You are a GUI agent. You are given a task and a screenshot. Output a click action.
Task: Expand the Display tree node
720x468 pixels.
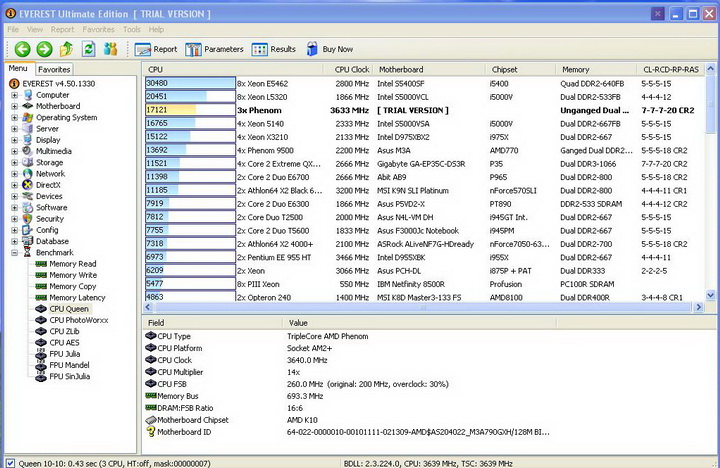tap(14, 140)
